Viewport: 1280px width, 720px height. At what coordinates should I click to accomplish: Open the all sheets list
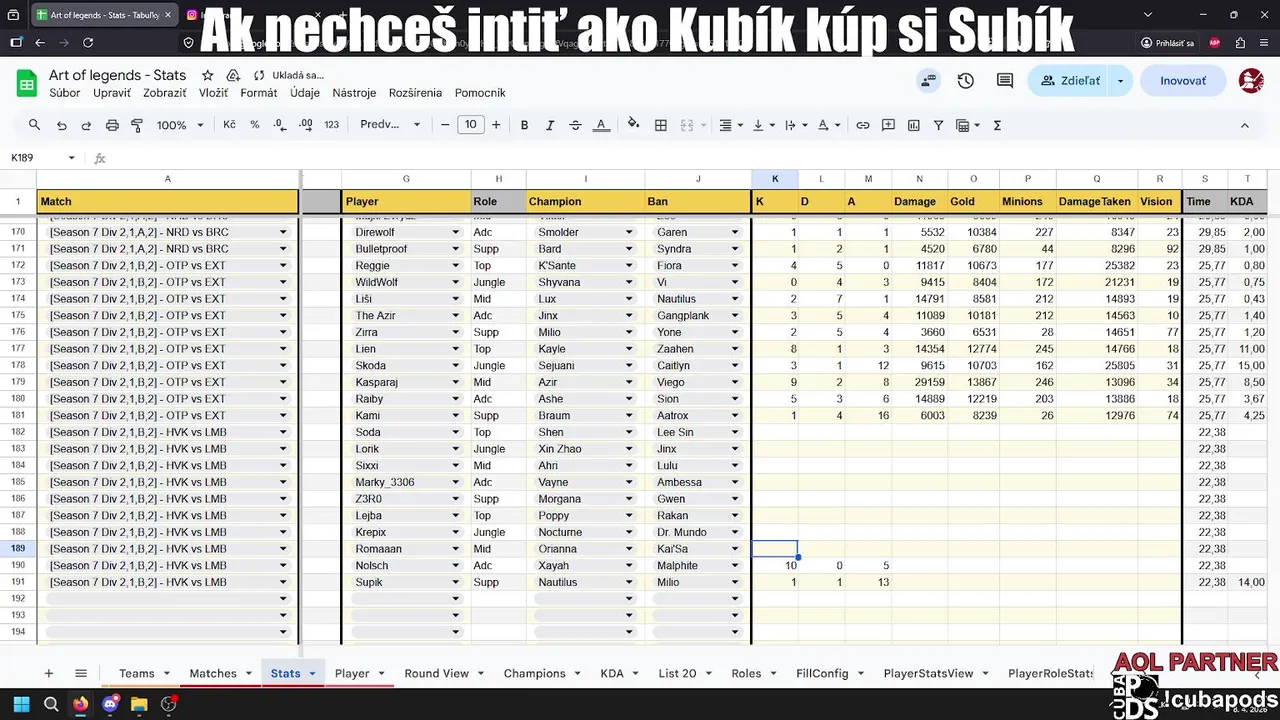click(x=81, y=674)
